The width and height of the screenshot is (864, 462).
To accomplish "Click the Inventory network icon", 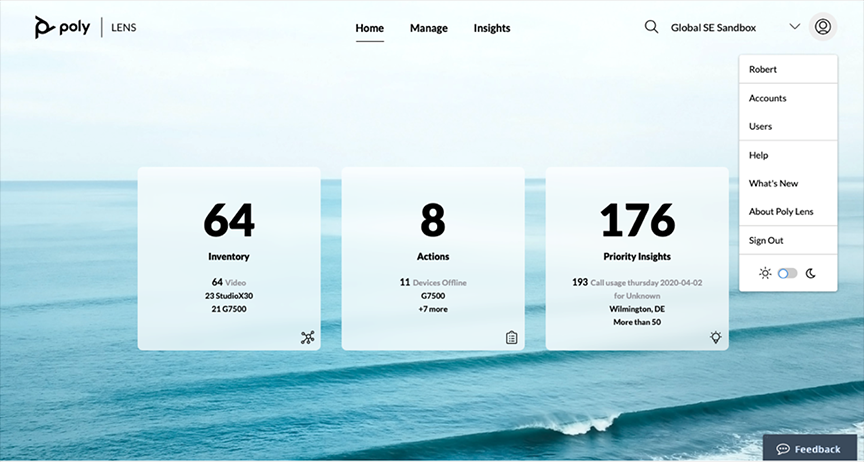I will [307, 337].
